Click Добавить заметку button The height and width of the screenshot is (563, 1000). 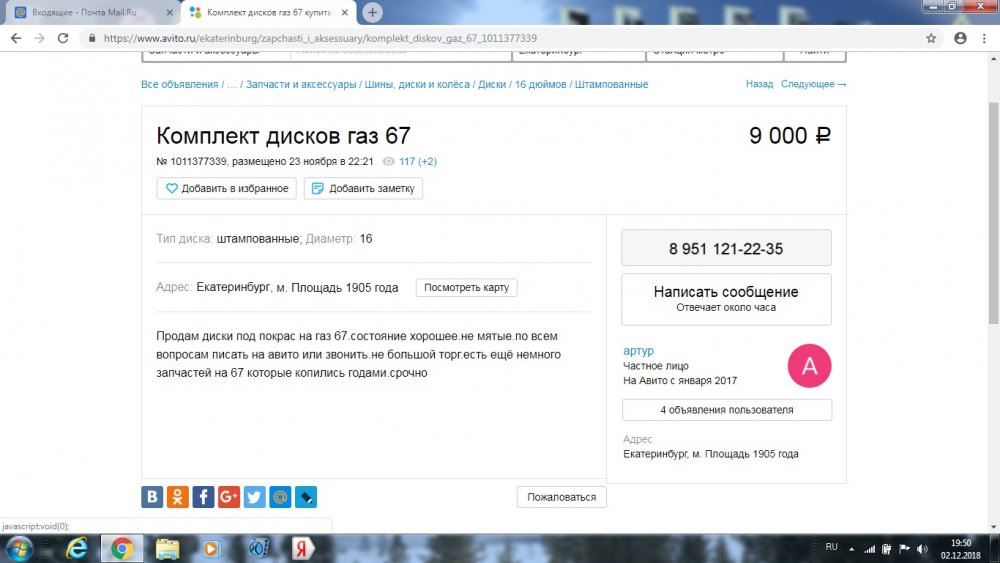(363, 188)
